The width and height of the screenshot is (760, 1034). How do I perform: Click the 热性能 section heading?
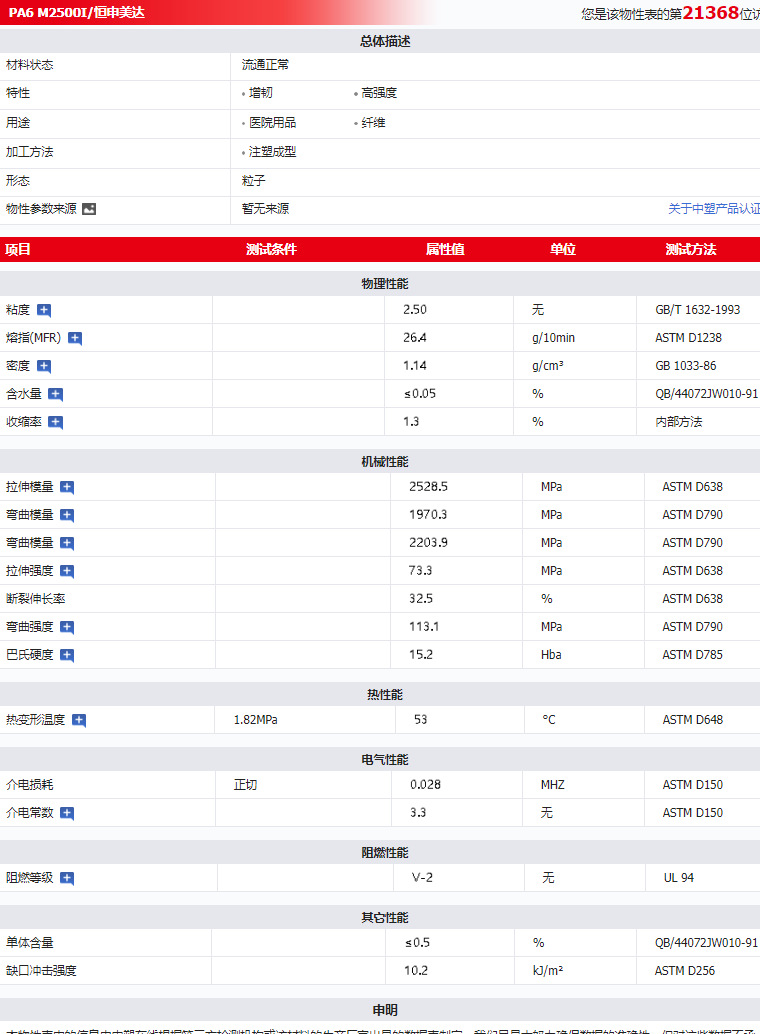[x=385, y=694]
